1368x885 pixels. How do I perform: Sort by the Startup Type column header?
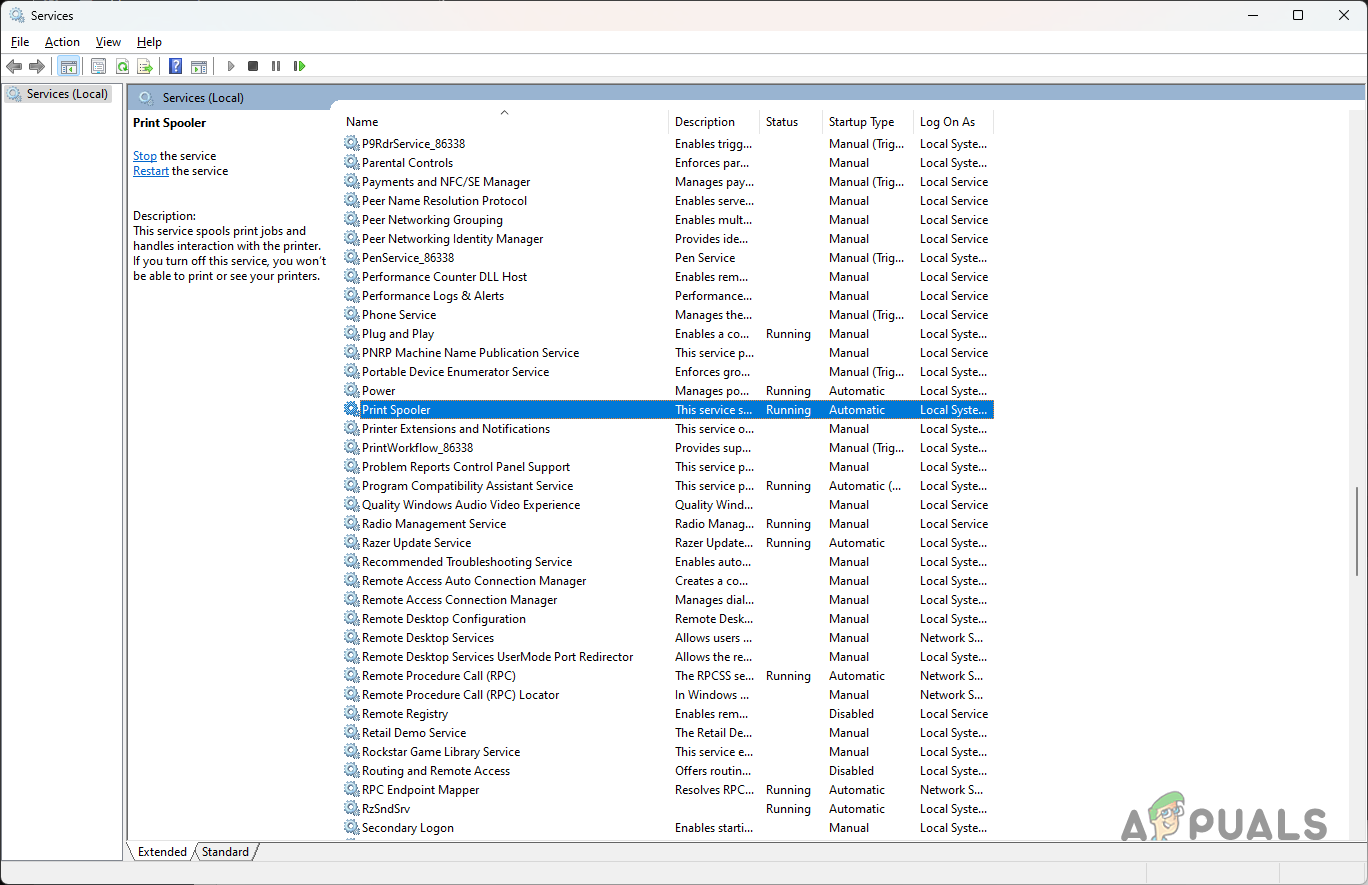coord(861,122)
